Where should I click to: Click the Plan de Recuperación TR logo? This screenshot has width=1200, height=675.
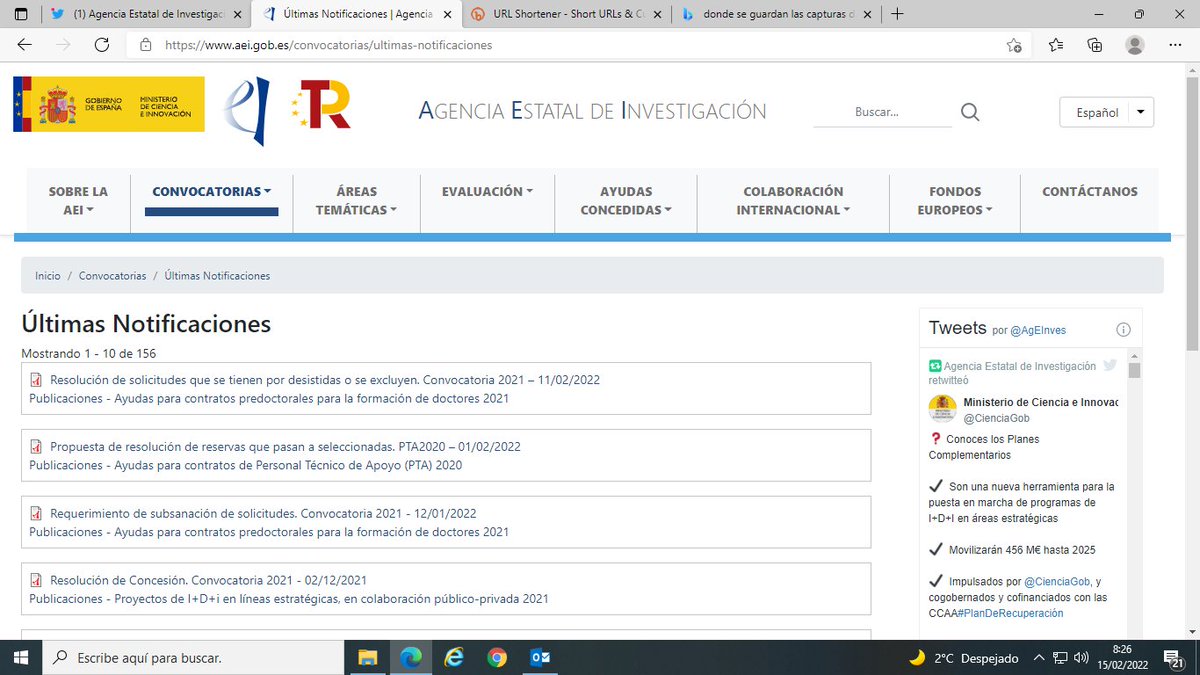tap(321, 105)
